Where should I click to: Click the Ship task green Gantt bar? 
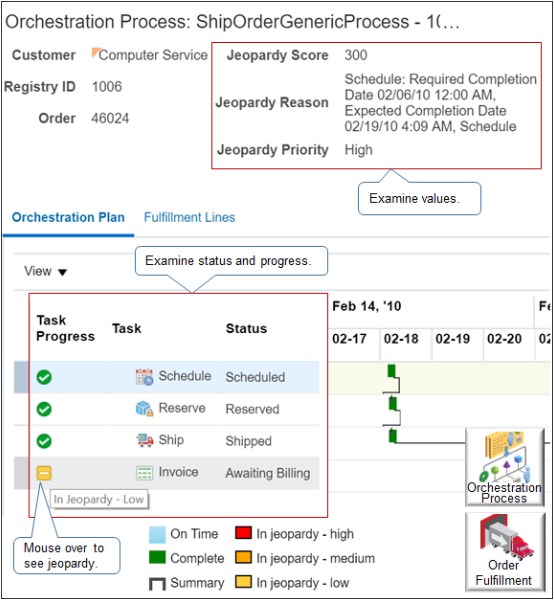point(393,436)
